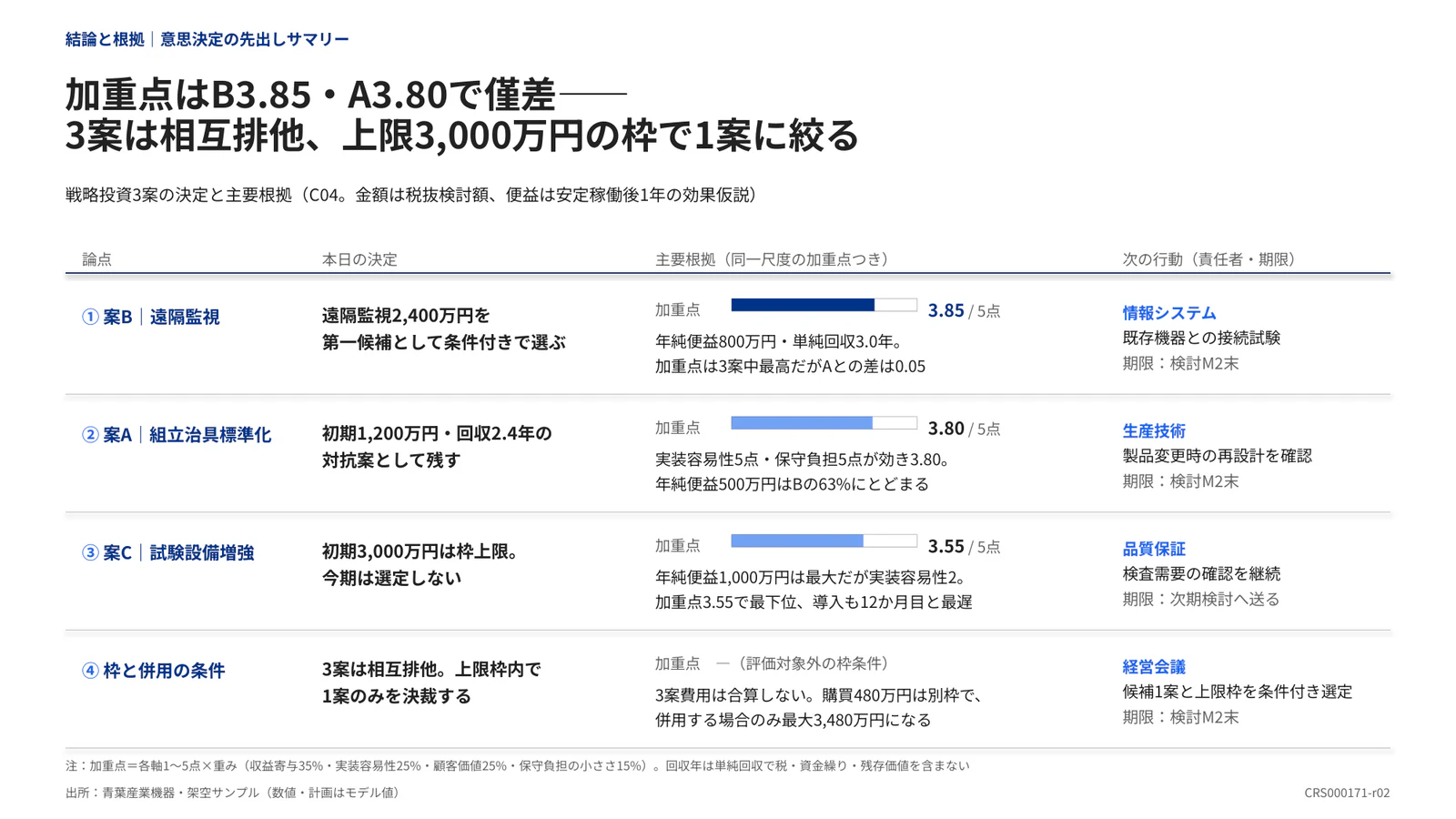
Task: Click deadline text 期限：次期検討へ送る
Action: (x=1201, y=599)
